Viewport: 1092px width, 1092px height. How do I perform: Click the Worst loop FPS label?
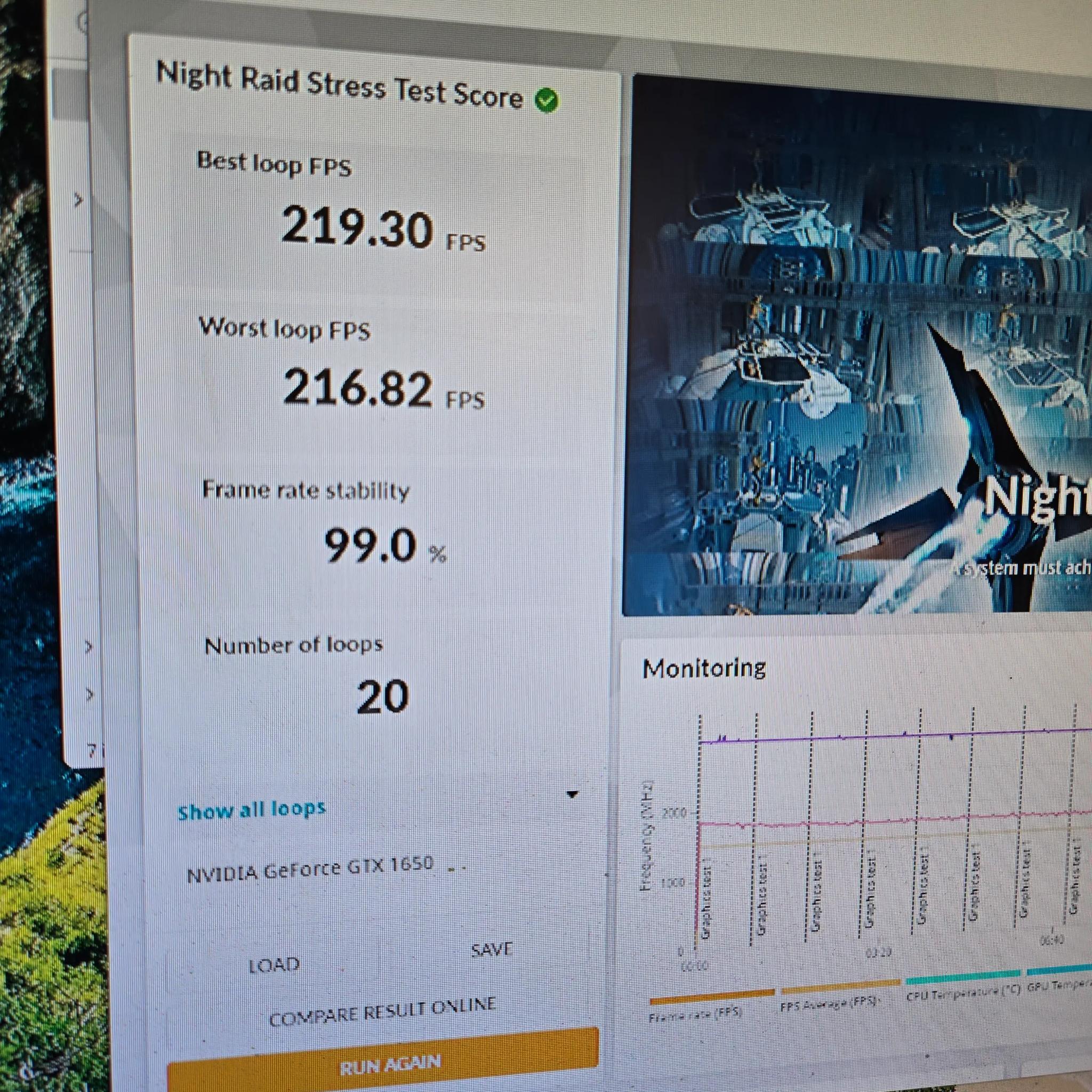point(284,328)
